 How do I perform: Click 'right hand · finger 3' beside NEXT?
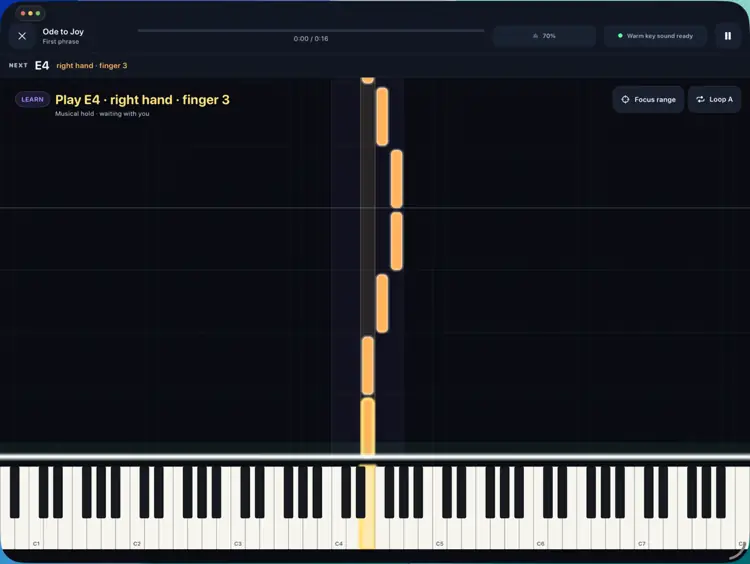click(92, 66)
